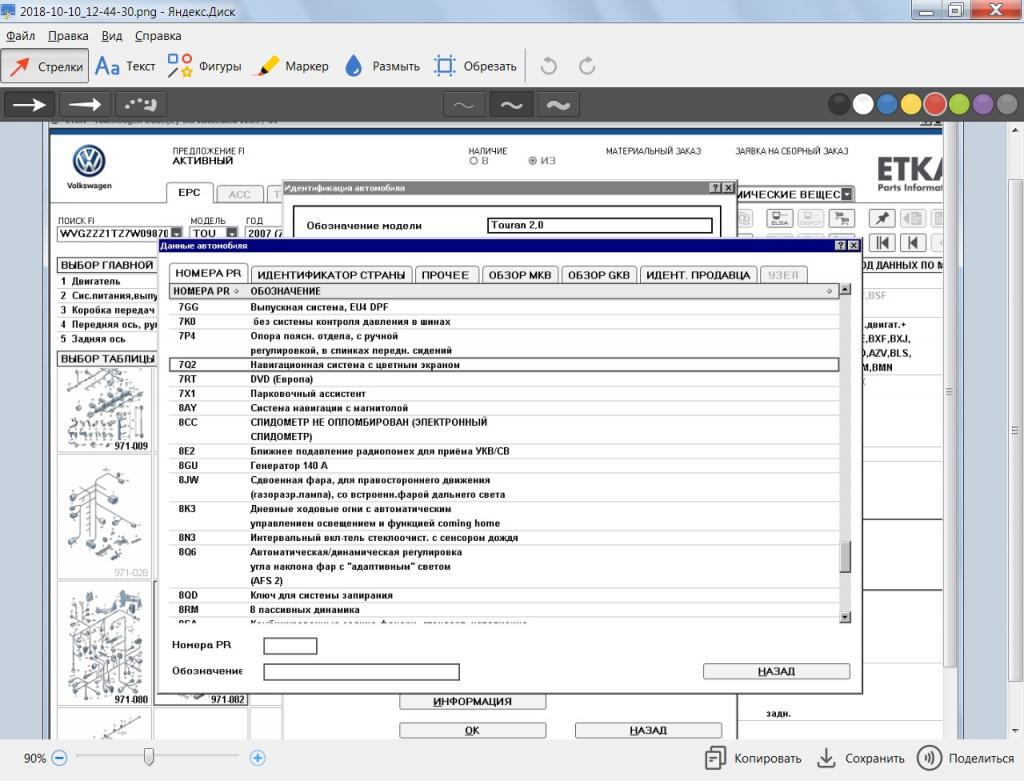This screenshot has width=1024, height=781.
Task: Click the zoom slider handle
Action: (149, 757)
